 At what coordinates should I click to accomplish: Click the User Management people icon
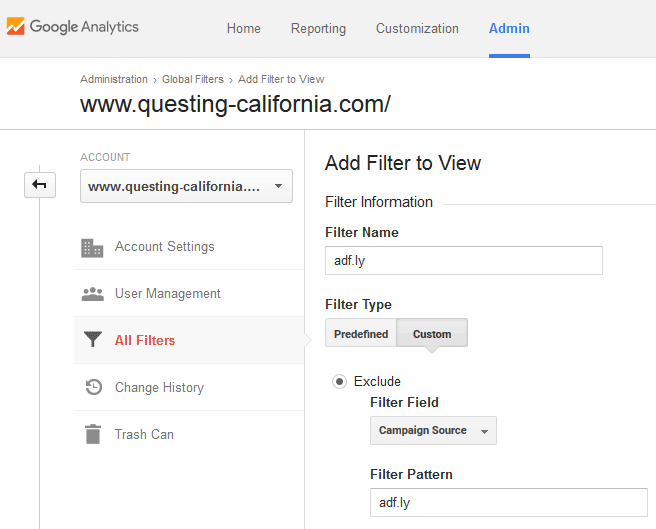(x=92, y=294)
